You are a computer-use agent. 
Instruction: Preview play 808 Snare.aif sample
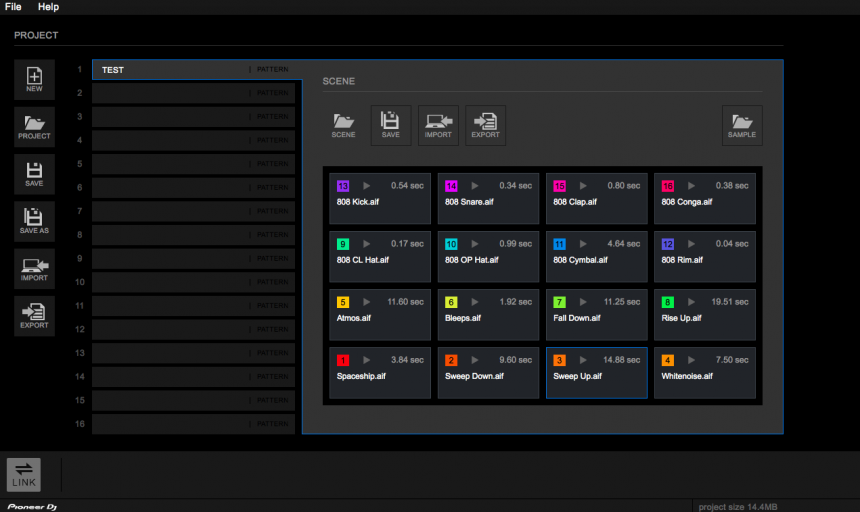475,186
